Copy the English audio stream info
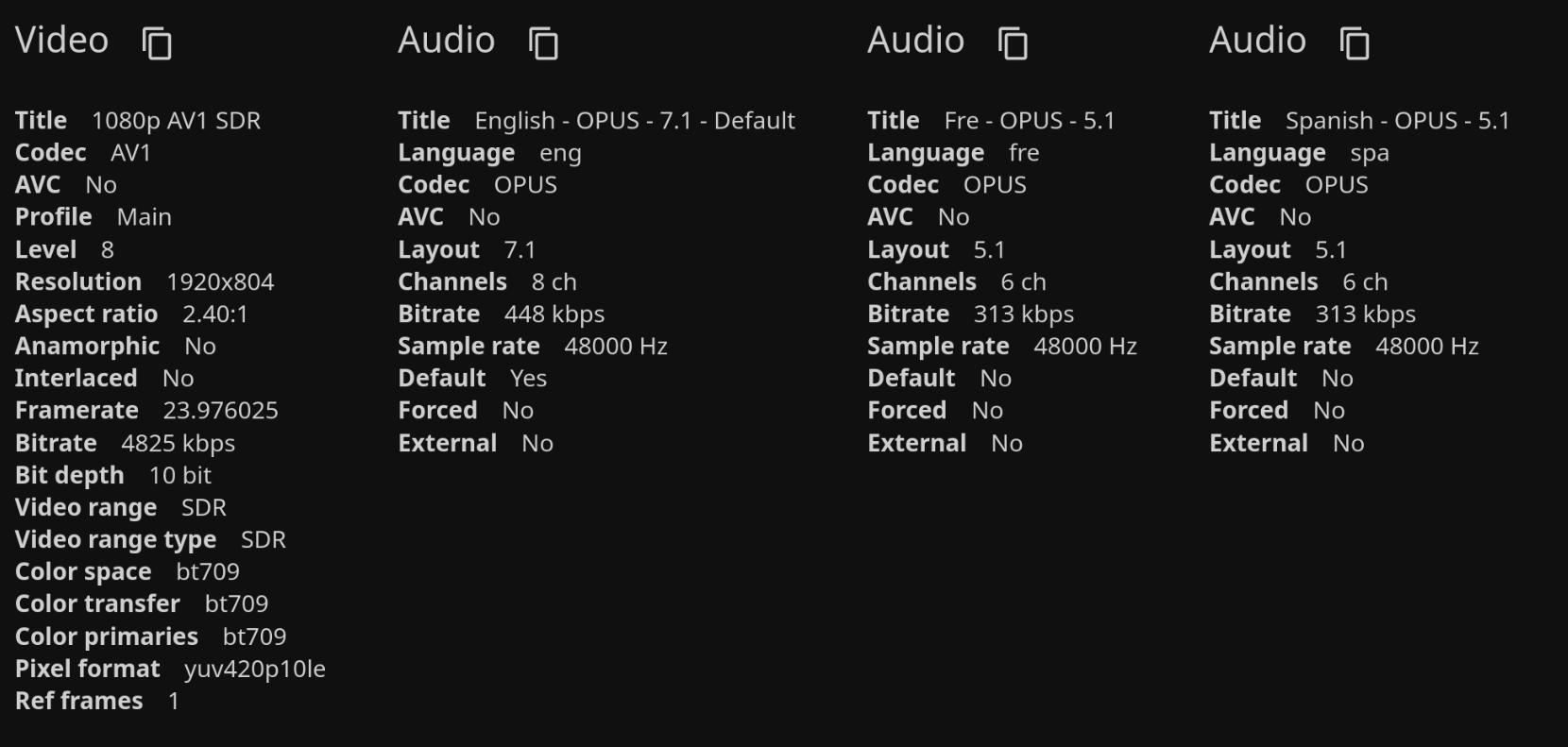Viewport: 1568px width, 747px height. point(543,43)
